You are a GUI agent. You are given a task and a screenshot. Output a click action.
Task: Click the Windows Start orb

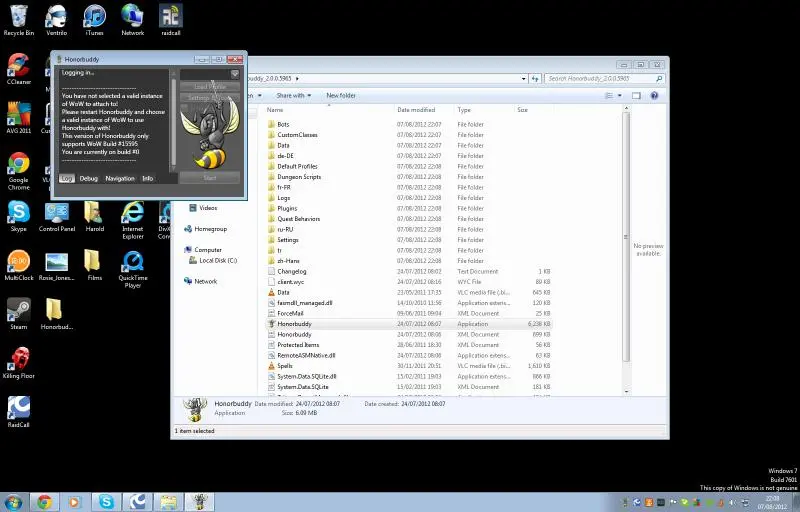pyautogui.click(x=14, y=502)
